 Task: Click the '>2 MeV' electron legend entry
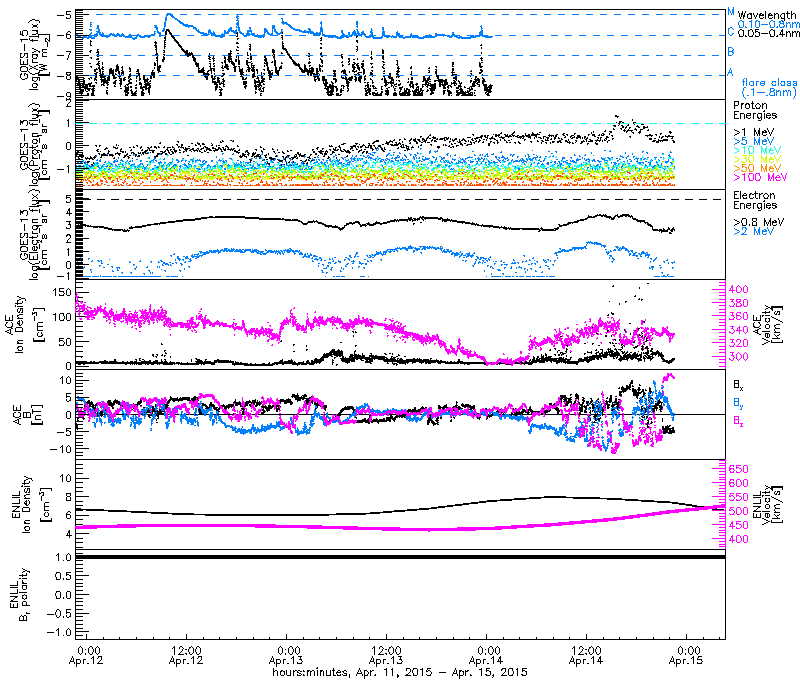754,231
